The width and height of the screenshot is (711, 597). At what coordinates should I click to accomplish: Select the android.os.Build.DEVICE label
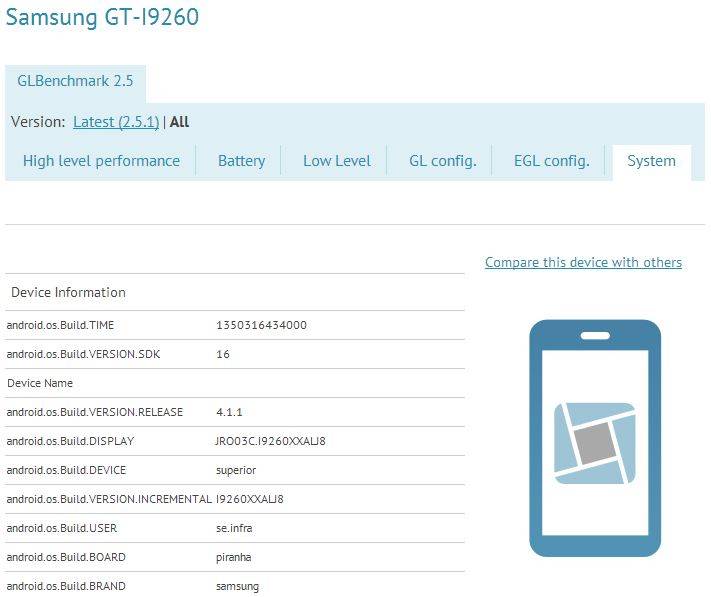point(66,470)
